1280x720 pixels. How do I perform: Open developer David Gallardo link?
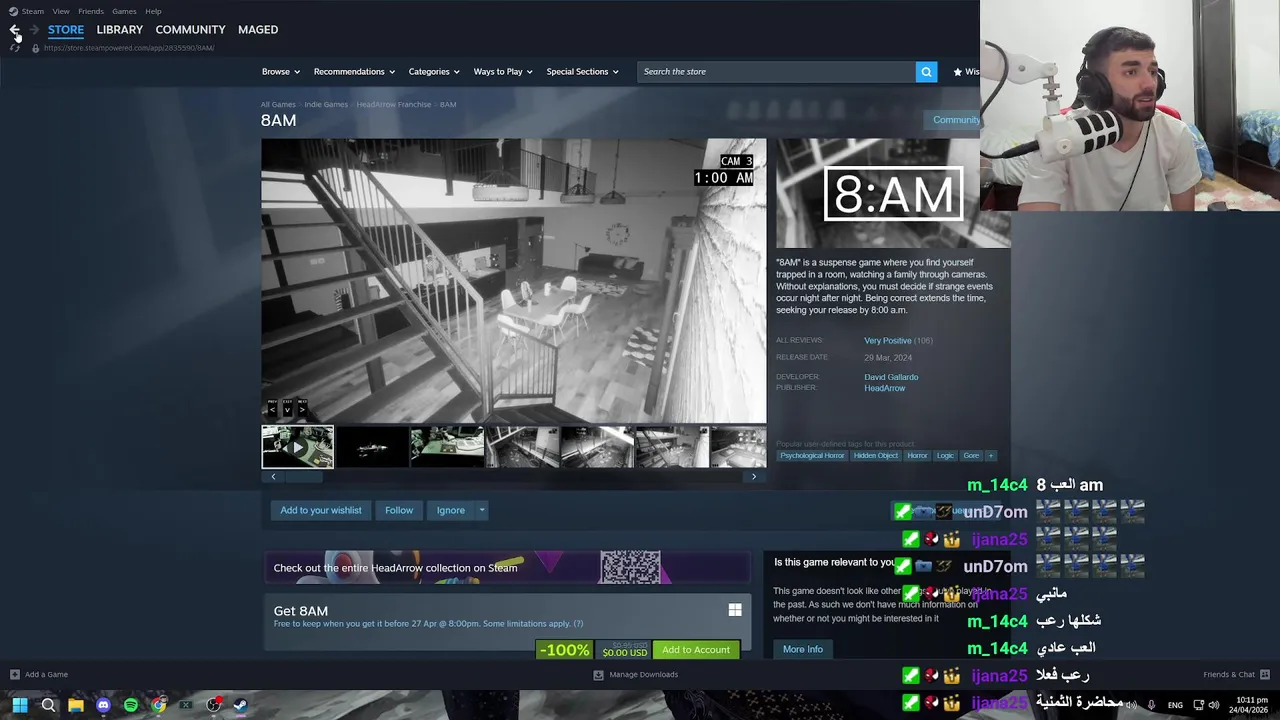(x=891, y=377)
